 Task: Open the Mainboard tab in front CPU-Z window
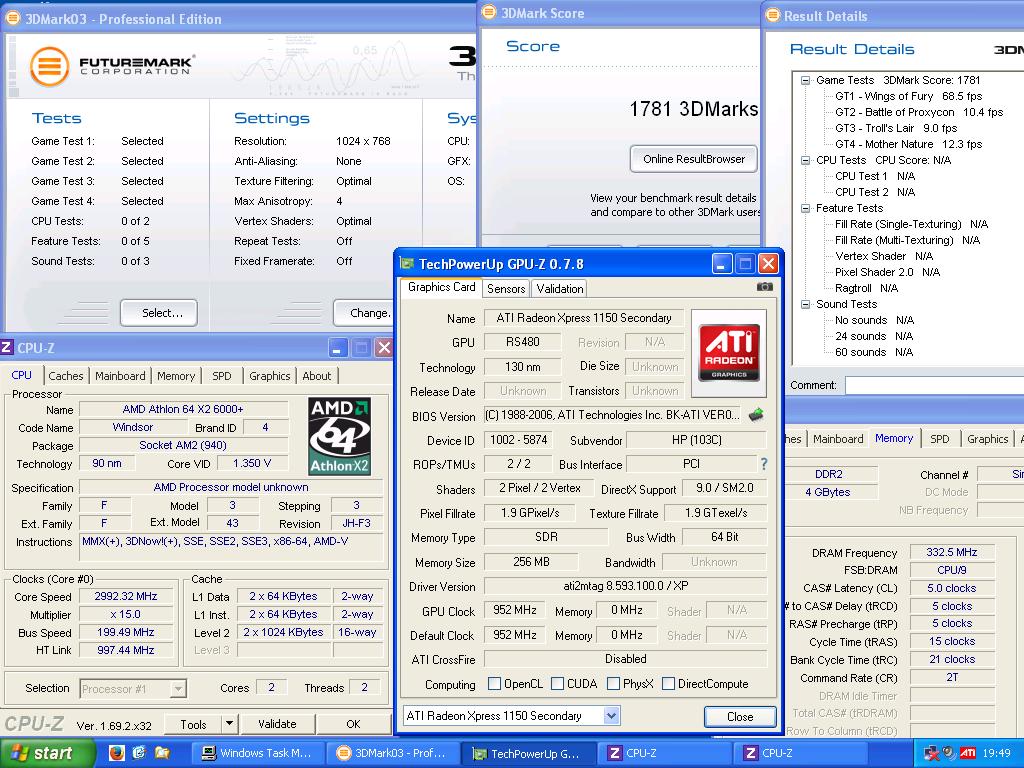(120, 376)
